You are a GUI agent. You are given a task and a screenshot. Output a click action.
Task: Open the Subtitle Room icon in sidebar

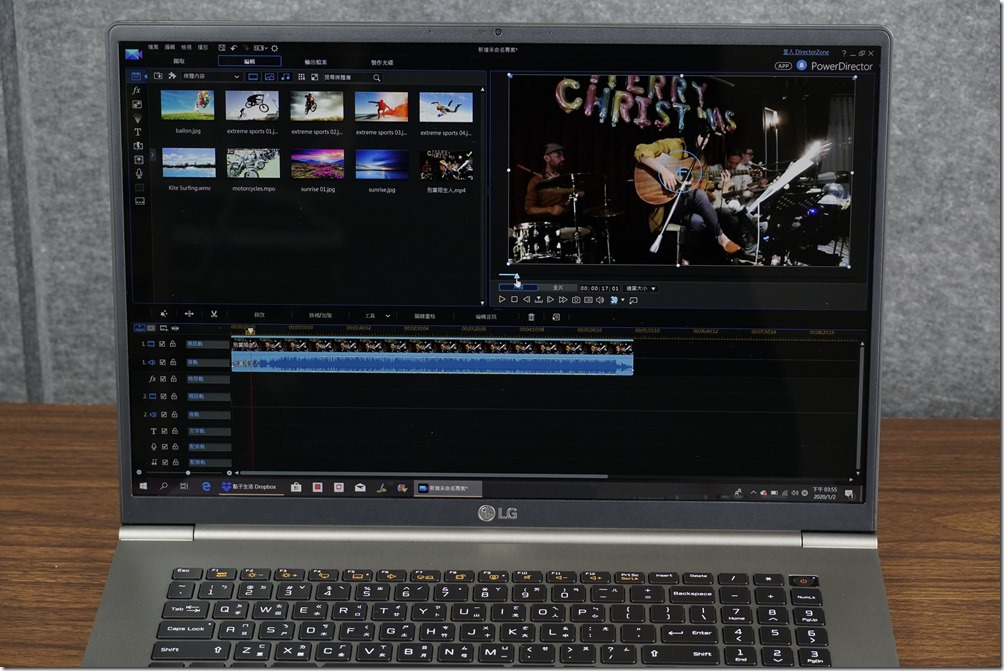(140, 201)
